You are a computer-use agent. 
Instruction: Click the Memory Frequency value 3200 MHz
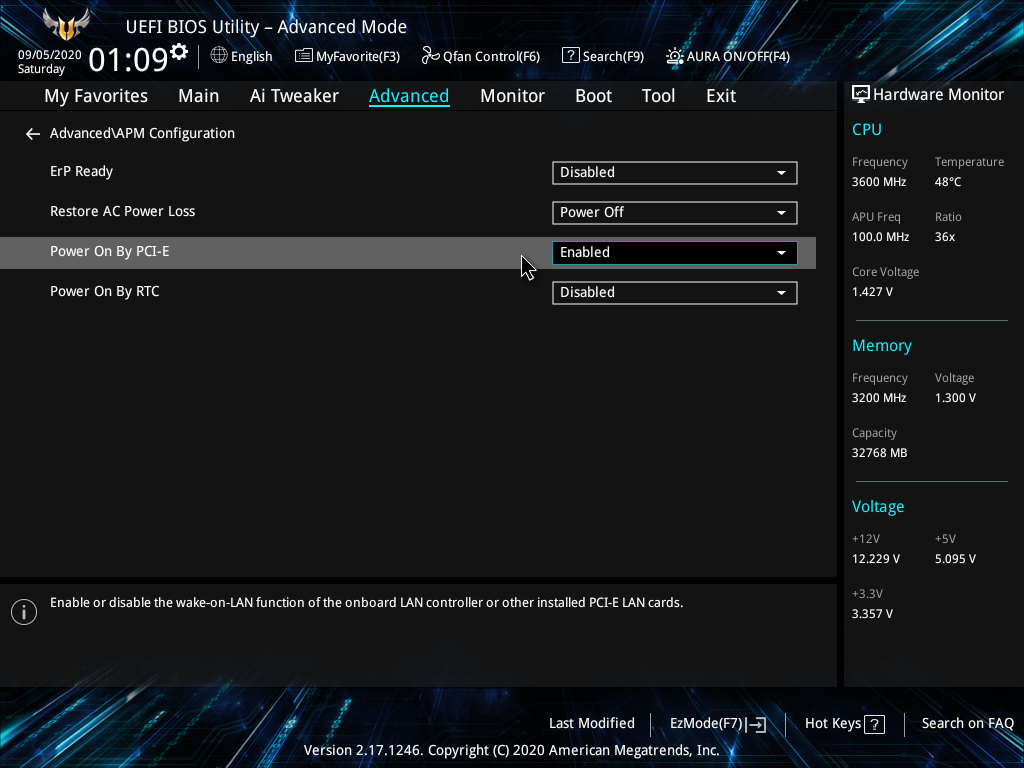[879, 398]
